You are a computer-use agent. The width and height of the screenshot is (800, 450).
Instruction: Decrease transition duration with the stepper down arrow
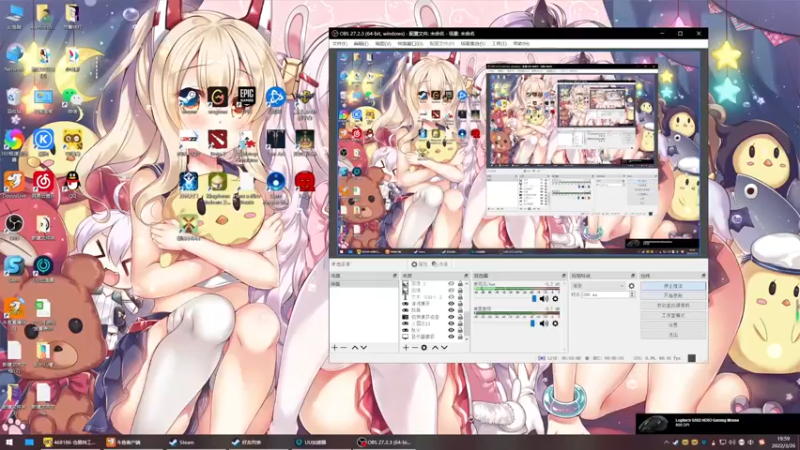click(x=632, y=296)
